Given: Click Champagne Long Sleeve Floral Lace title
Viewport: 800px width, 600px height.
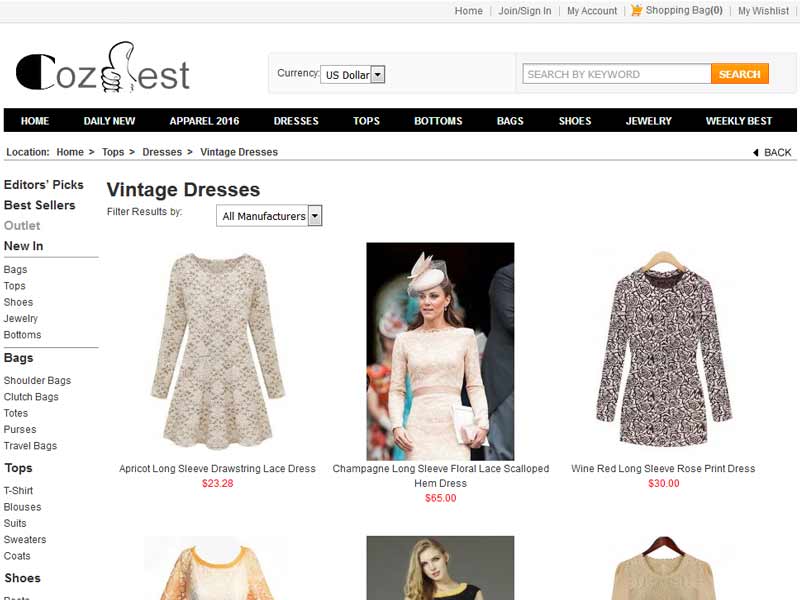Looking at the screenshot, I should [440, 476].
